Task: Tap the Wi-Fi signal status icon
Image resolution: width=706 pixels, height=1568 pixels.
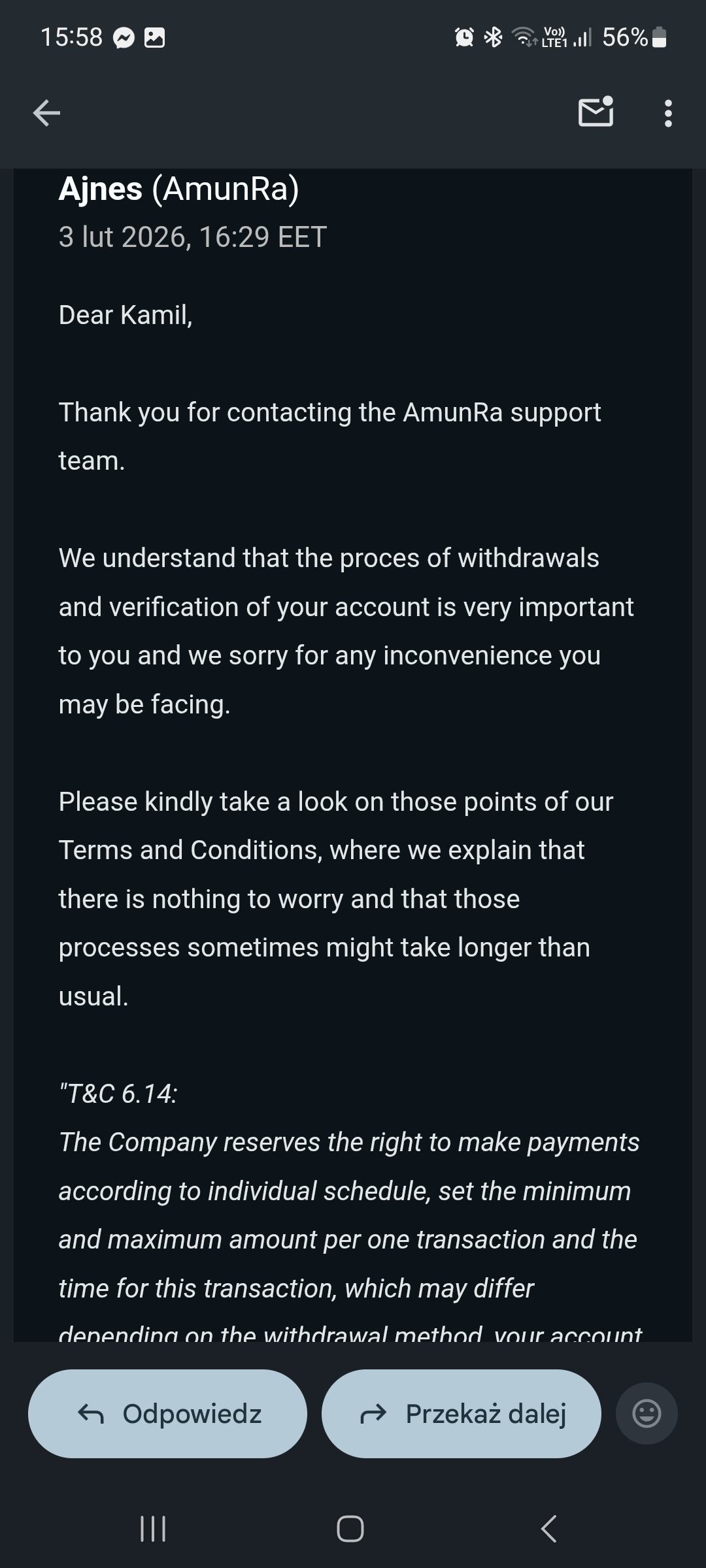Action: [x=524, y=37]
